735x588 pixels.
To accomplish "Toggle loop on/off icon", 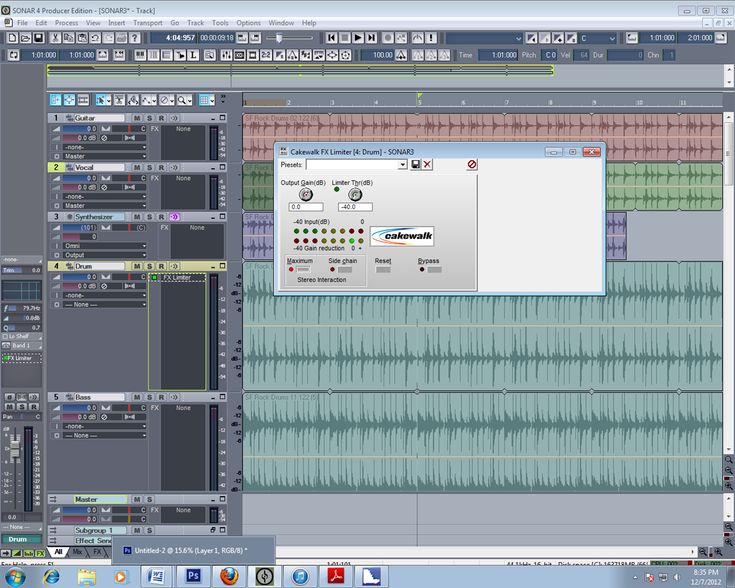I will [x=14, y=55].
